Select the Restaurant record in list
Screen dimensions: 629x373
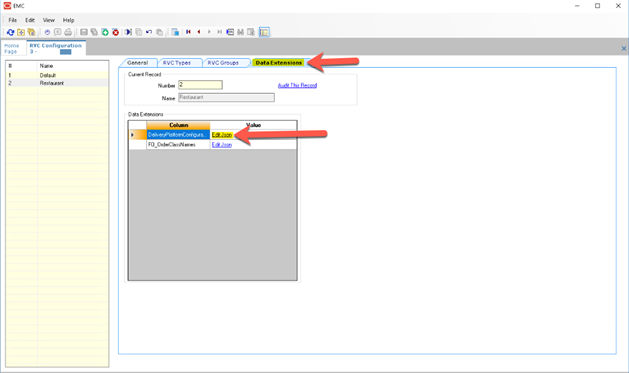57,83
